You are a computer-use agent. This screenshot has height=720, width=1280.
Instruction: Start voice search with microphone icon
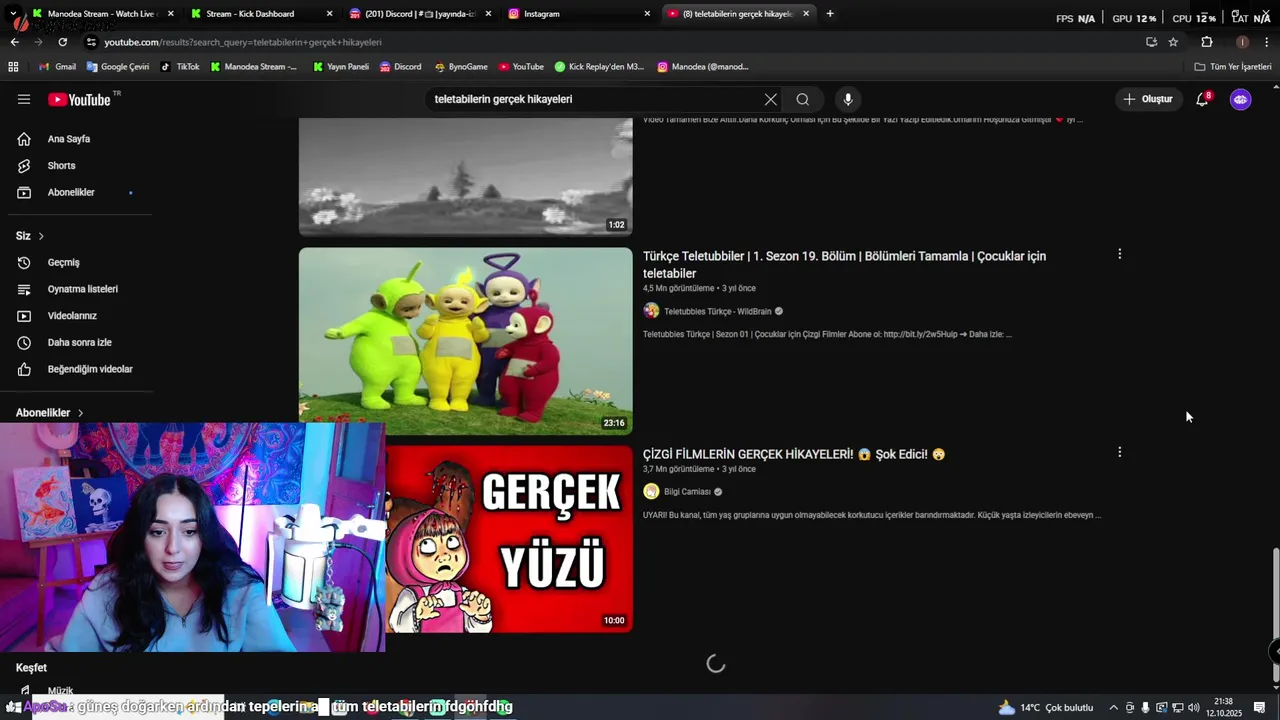pos(848,99)
